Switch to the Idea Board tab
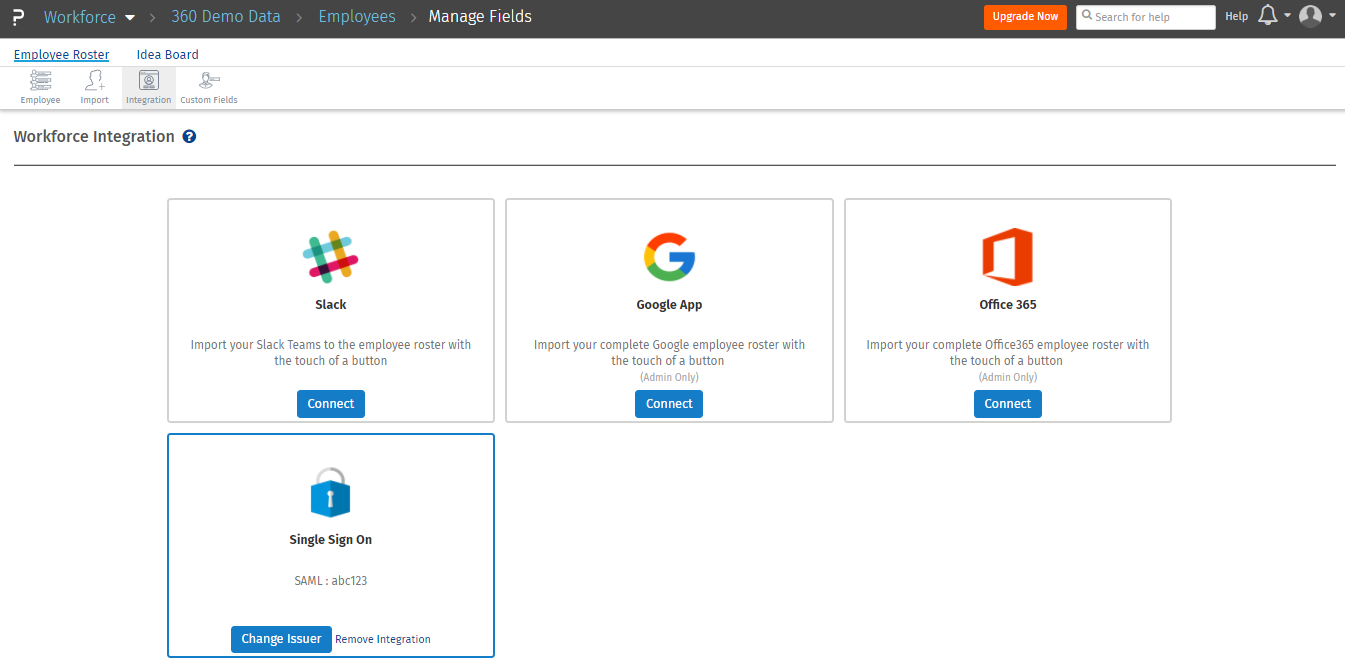Screen dimensions: 1345x664 [167, 55]
